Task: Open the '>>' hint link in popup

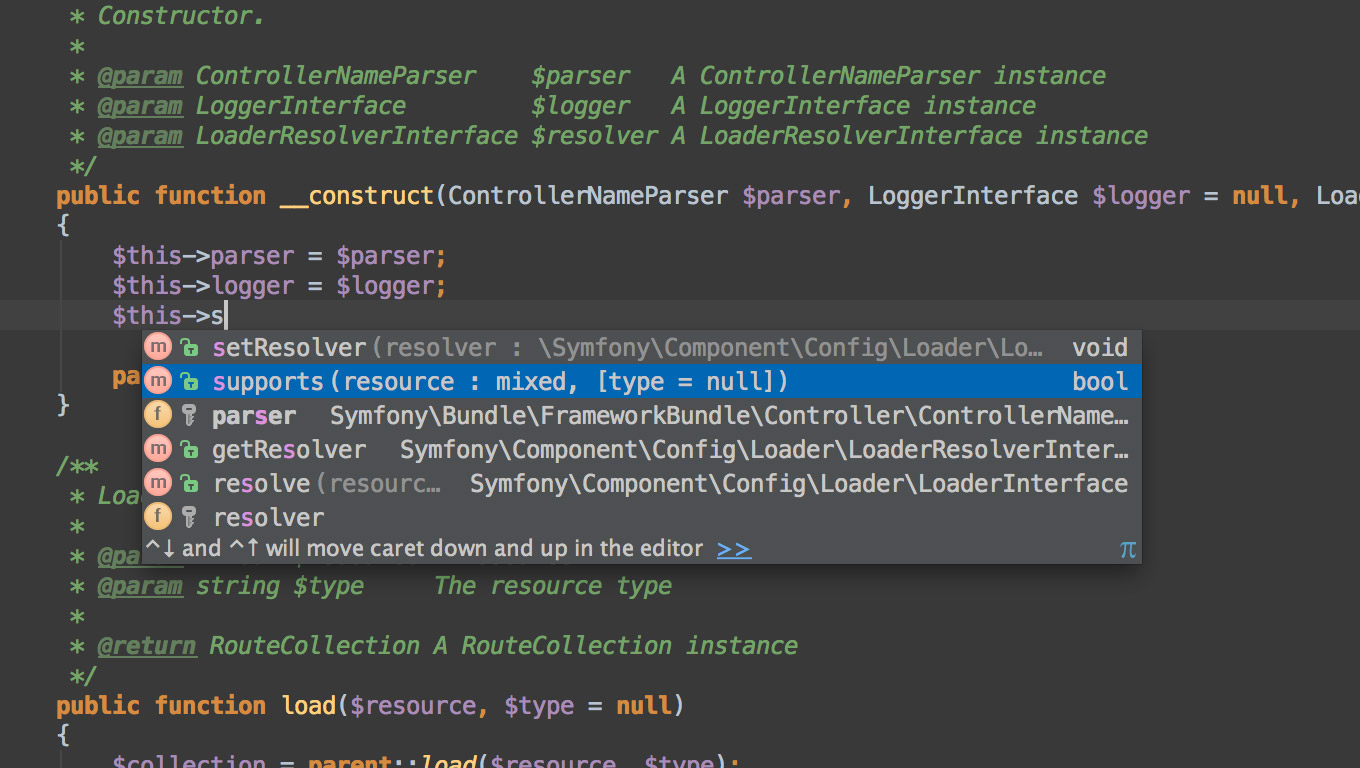Action: pyautogui.click(x=734, y=548)
